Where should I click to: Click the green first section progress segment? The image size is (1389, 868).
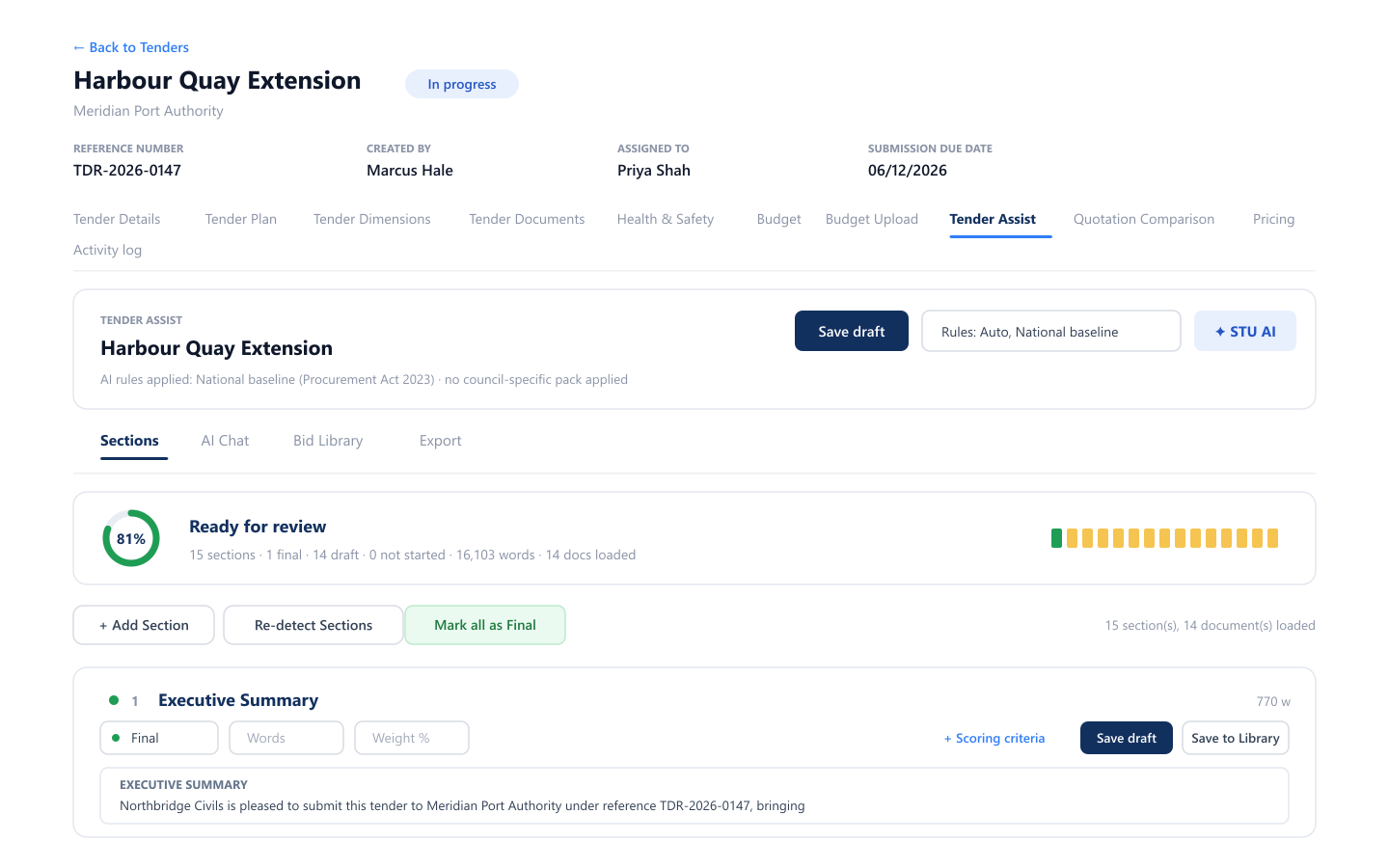point(1056,538)
